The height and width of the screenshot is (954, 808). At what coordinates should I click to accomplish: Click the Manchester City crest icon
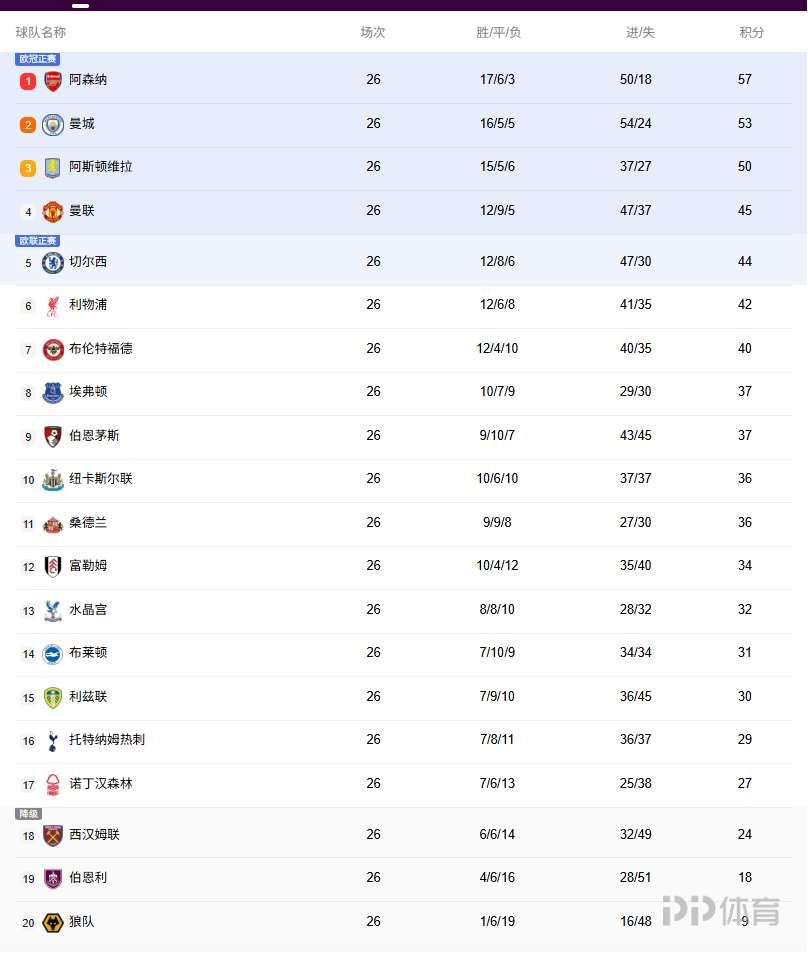[x=53, y=125]
